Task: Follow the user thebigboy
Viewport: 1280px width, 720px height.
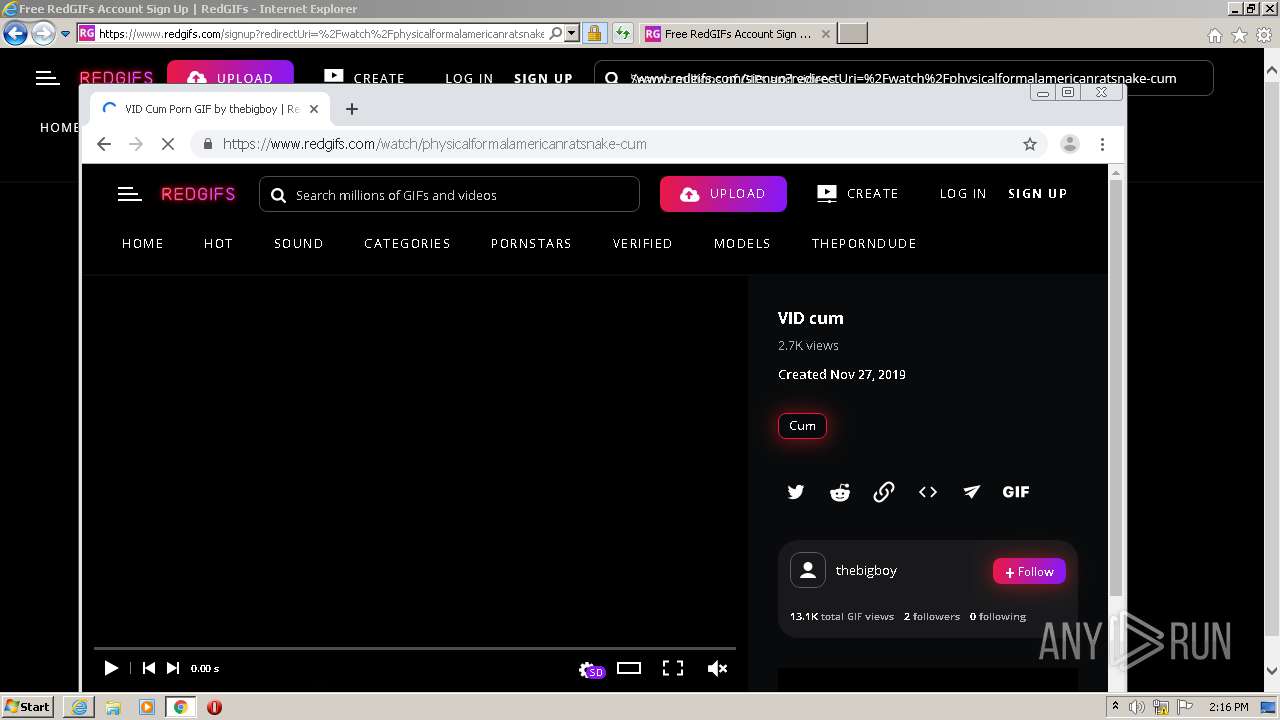Action: (x=1029, y=571)
